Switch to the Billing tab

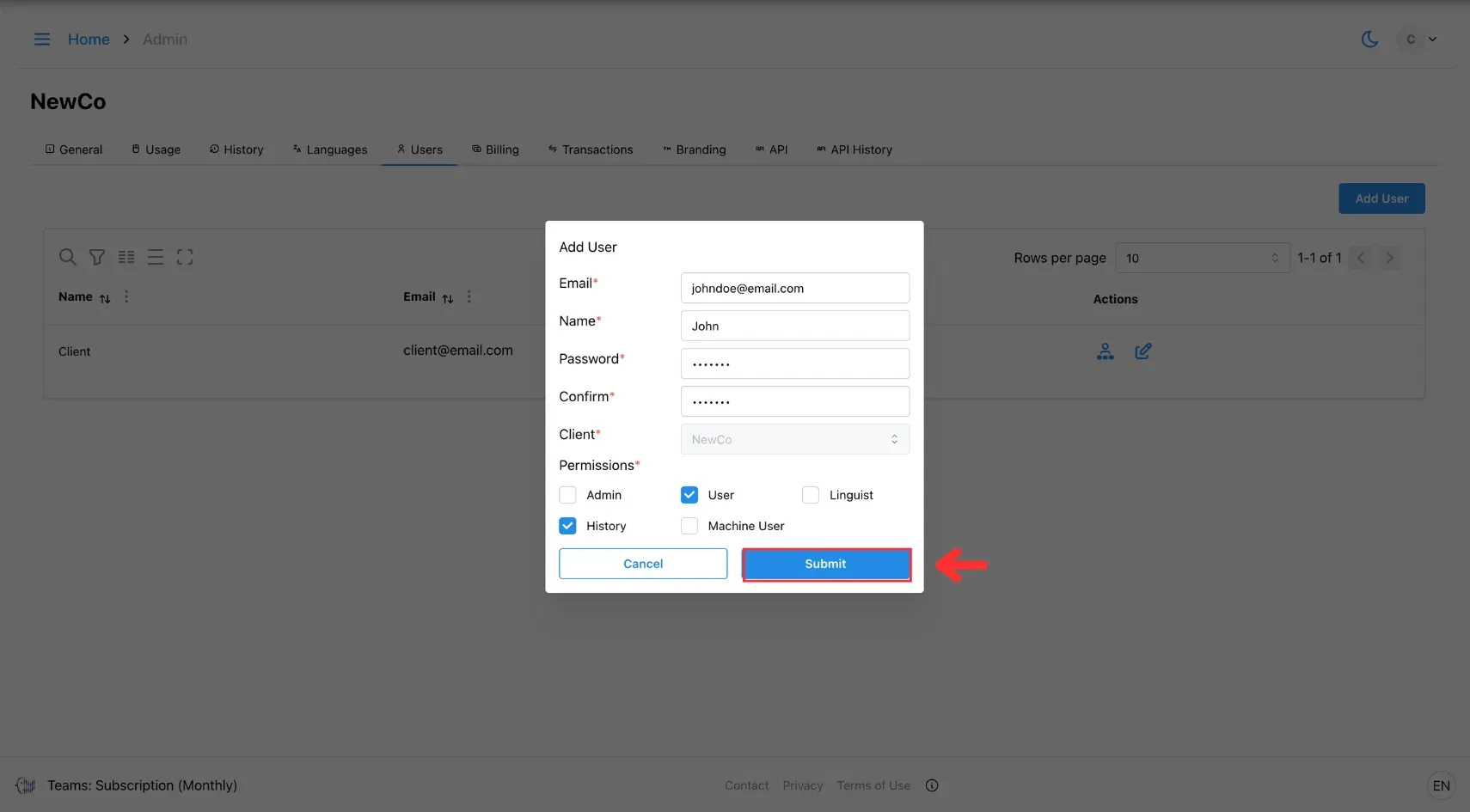495,150
